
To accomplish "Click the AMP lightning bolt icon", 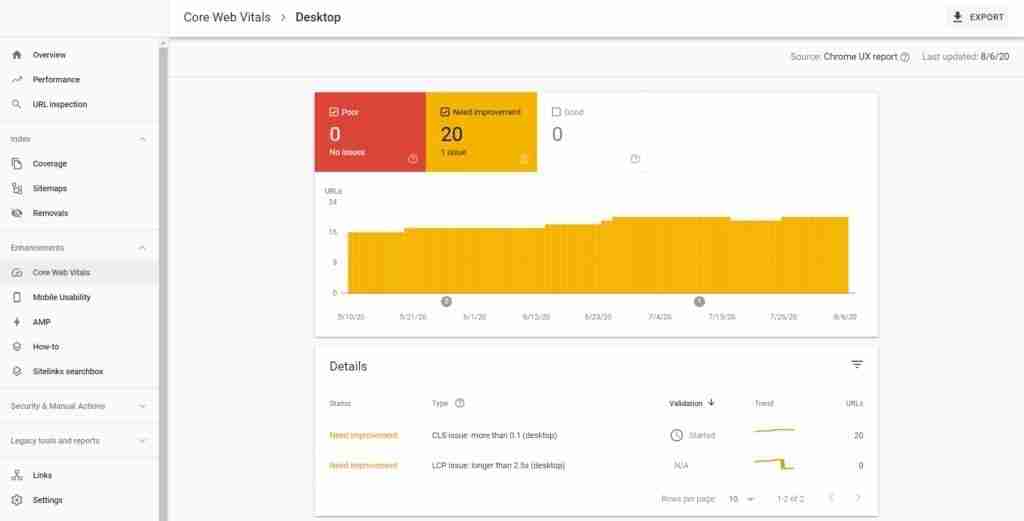I will 17,323.
